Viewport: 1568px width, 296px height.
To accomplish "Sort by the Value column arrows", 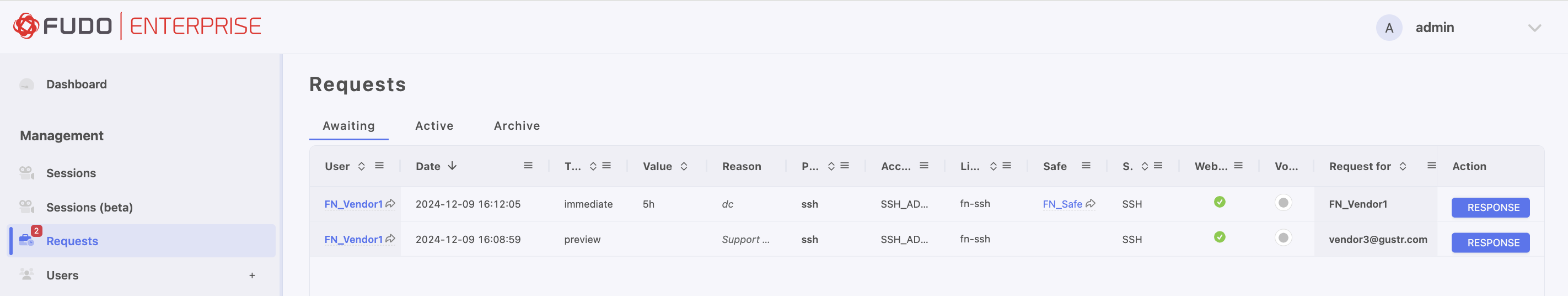I will point(684,167).
